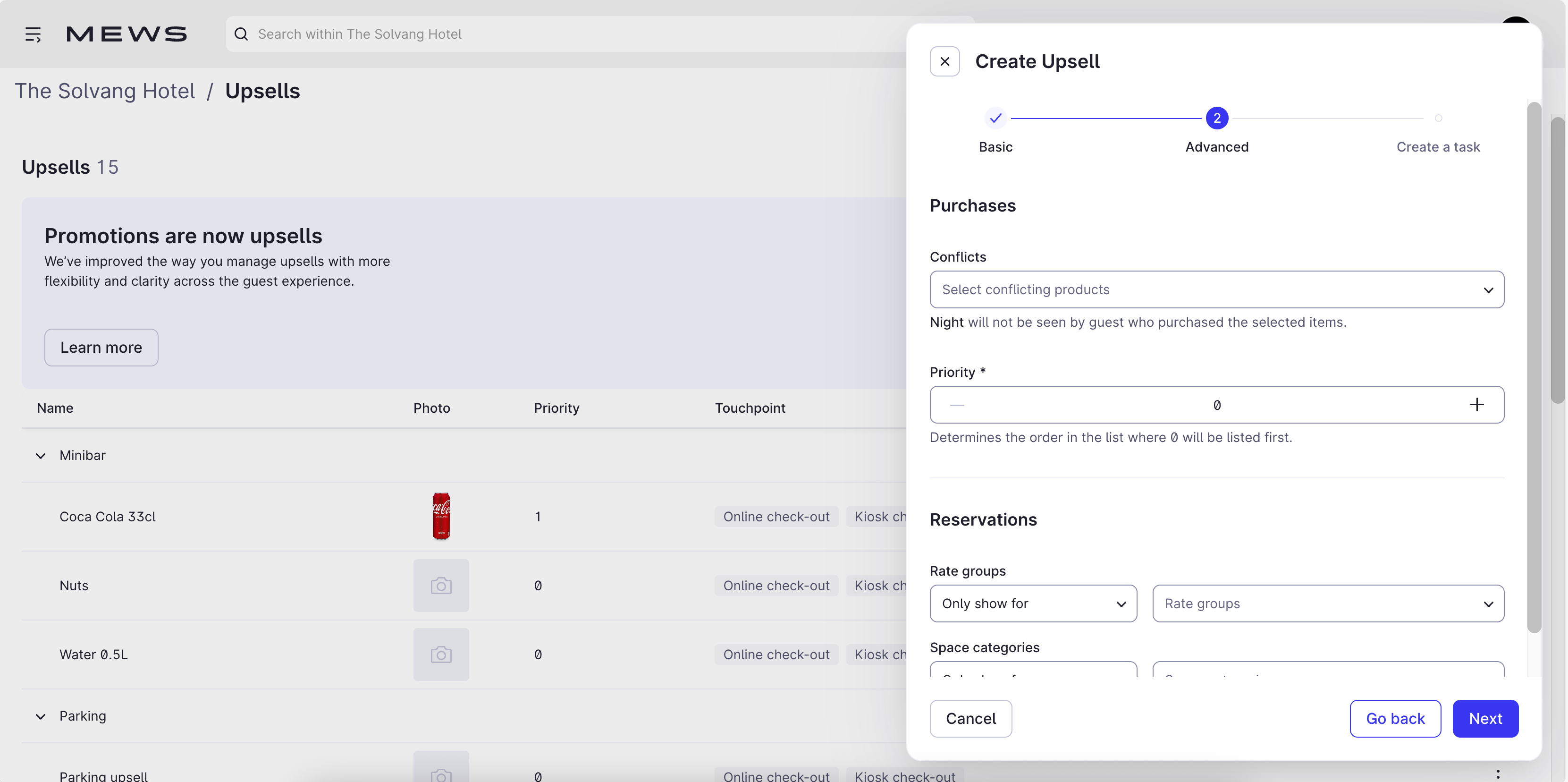Select the Parking upsell row name
Image resolution: width=1568 pixels, height=782 pixels.
[x=103, y=776]
